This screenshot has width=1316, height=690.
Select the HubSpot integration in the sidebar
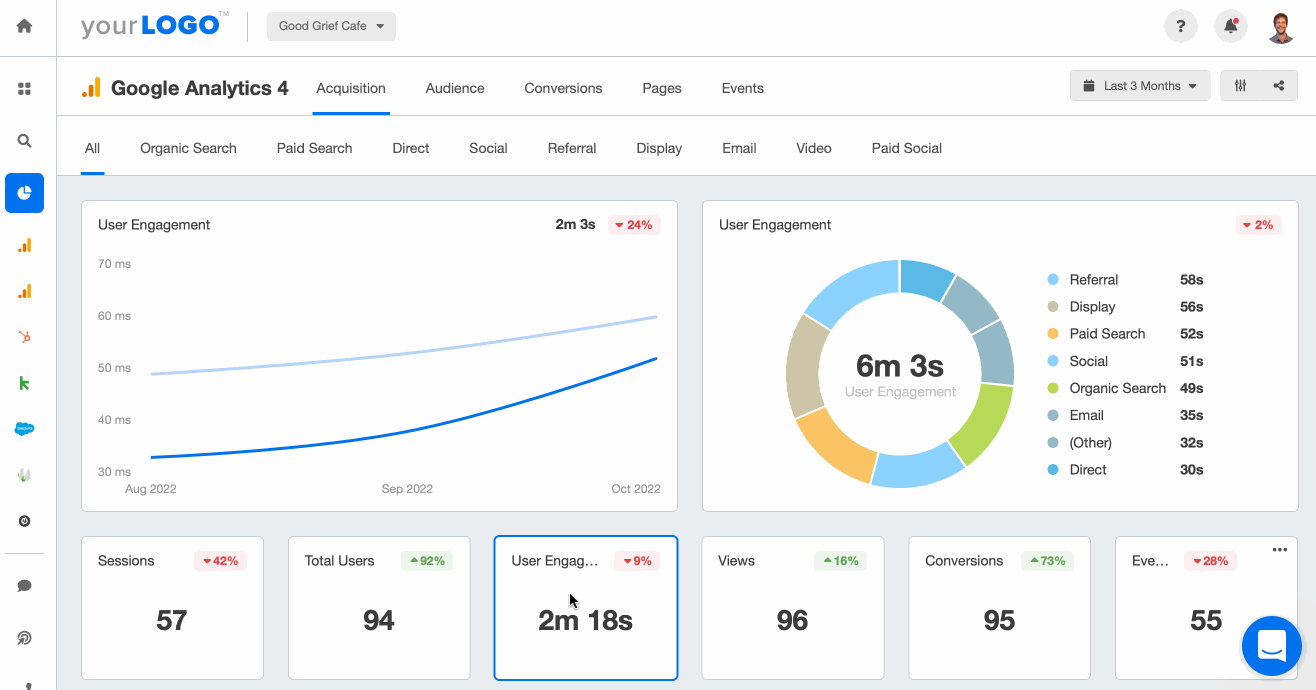point(24,337)
